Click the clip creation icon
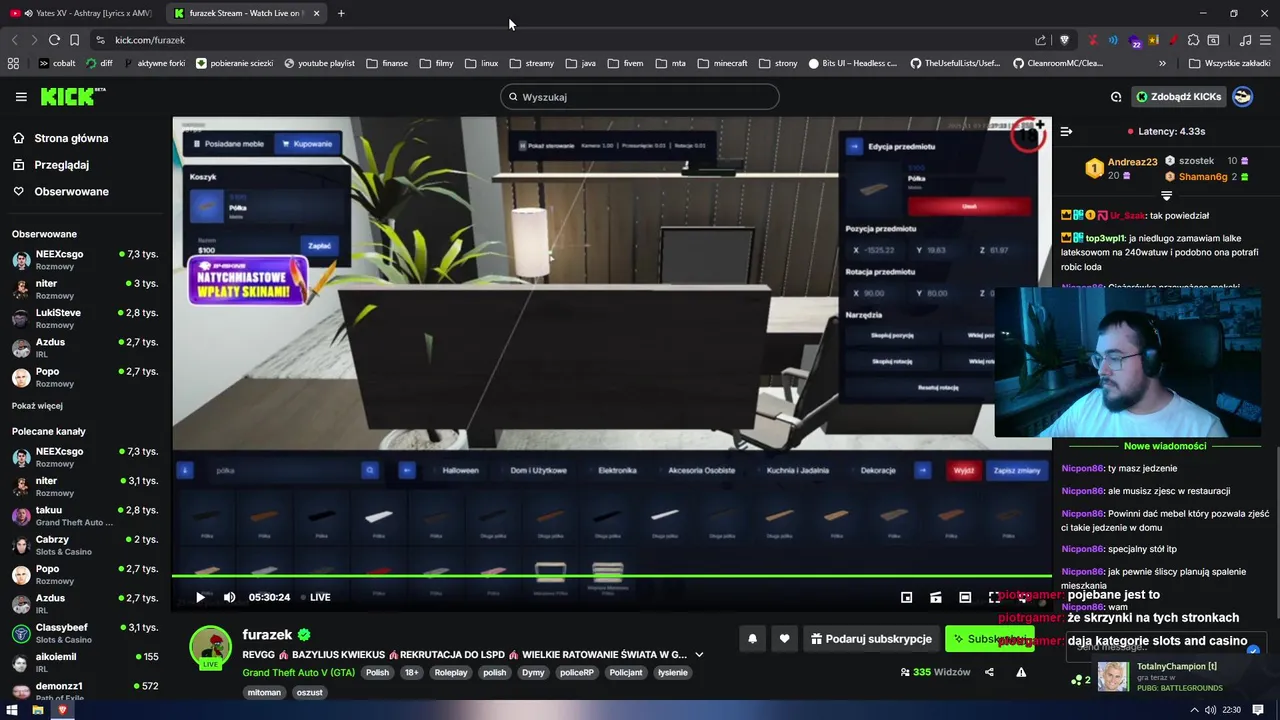The image size is (1280, 720). click(935, 597)
